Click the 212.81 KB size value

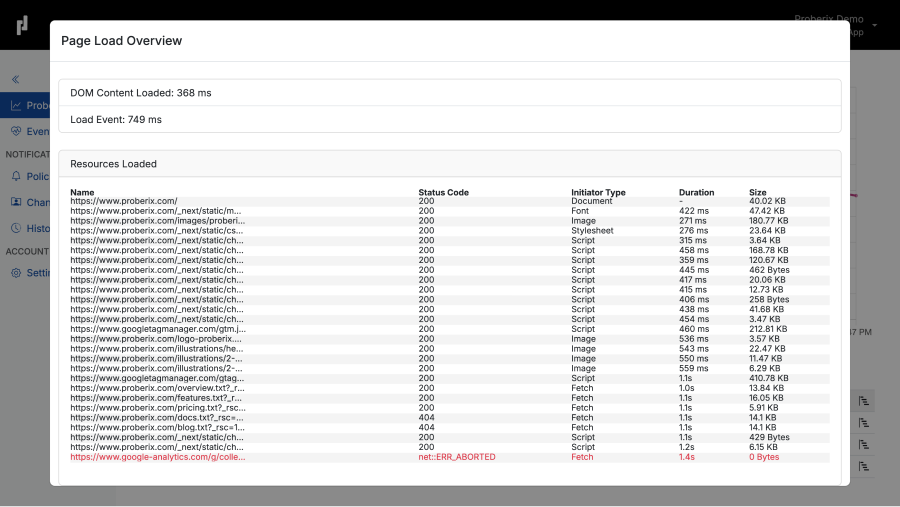[768, 329]
